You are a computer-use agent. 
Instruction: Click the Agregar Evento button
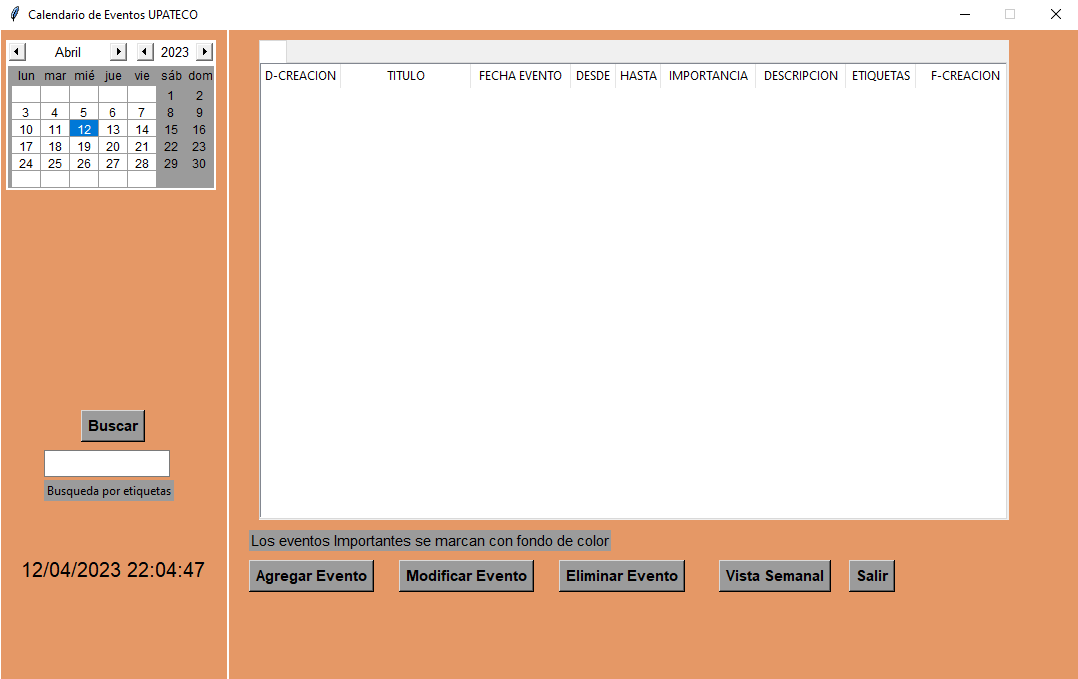pos(311,575)
